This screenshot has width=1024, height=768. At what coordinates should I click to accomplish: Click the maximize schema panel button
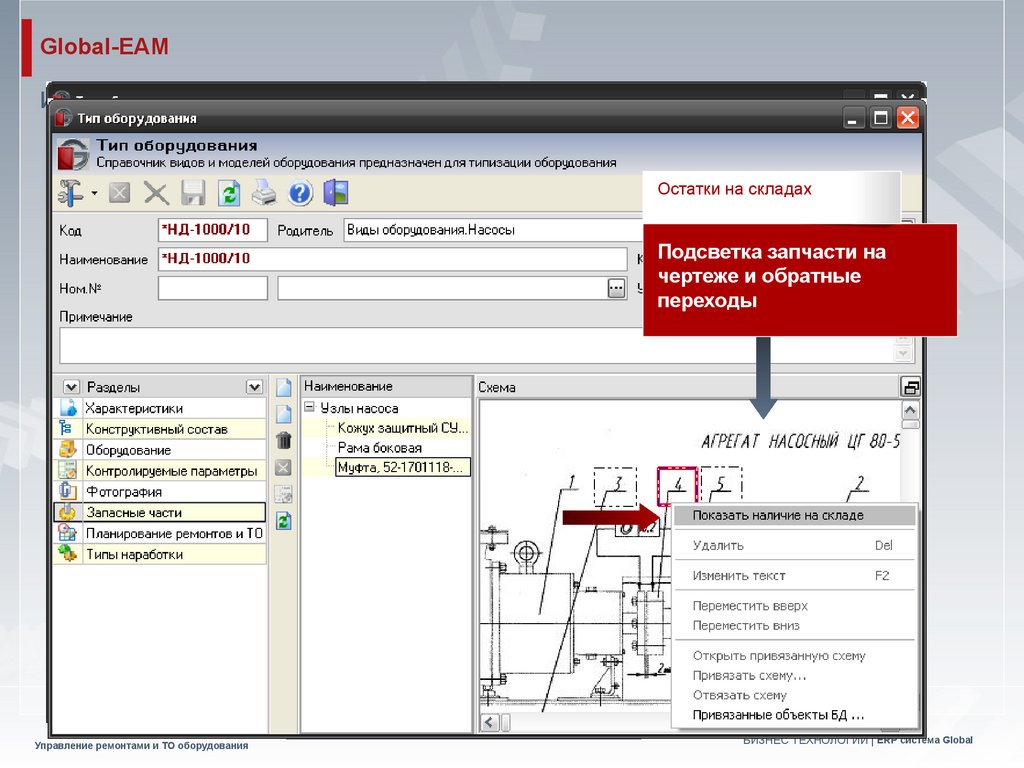pos(910,387)
